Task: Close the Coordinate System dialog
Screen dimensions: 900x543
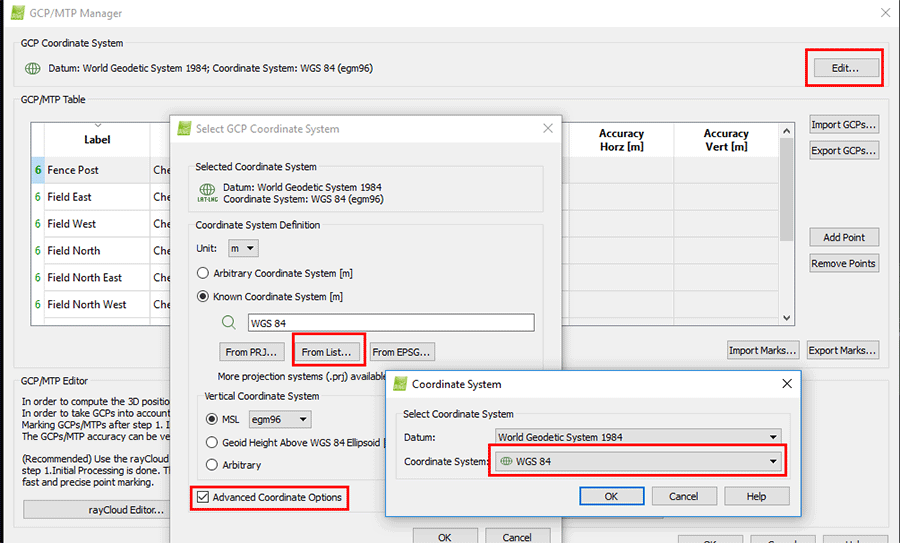Action: 786,383
